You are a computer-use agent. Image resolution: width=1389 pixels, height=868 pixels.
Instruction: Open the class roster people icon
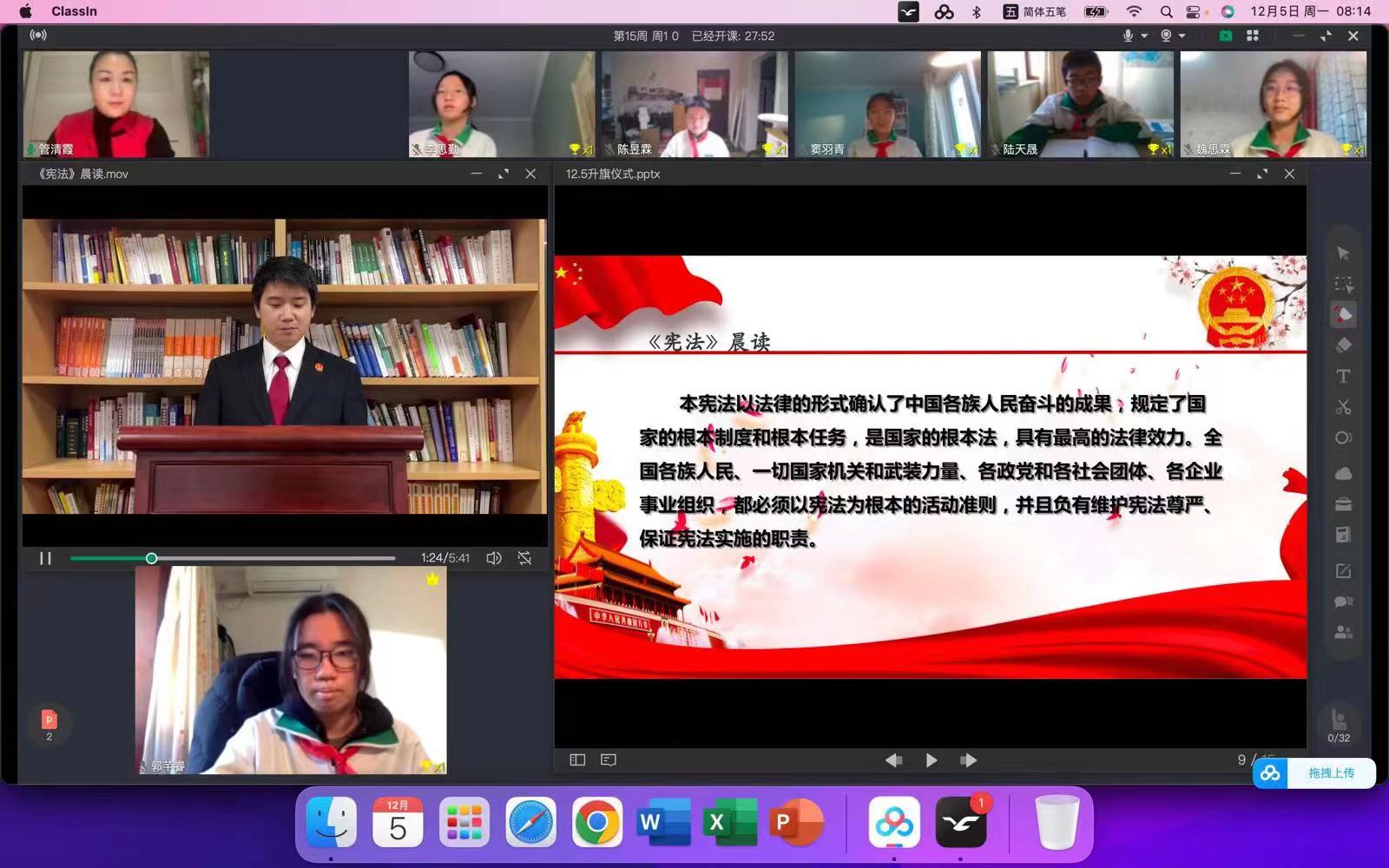tap(1343, 633)
